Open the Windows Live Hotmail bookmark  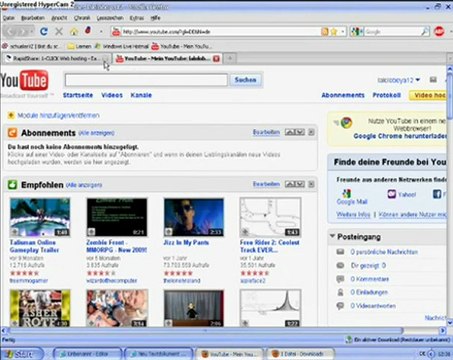point(122,46)
